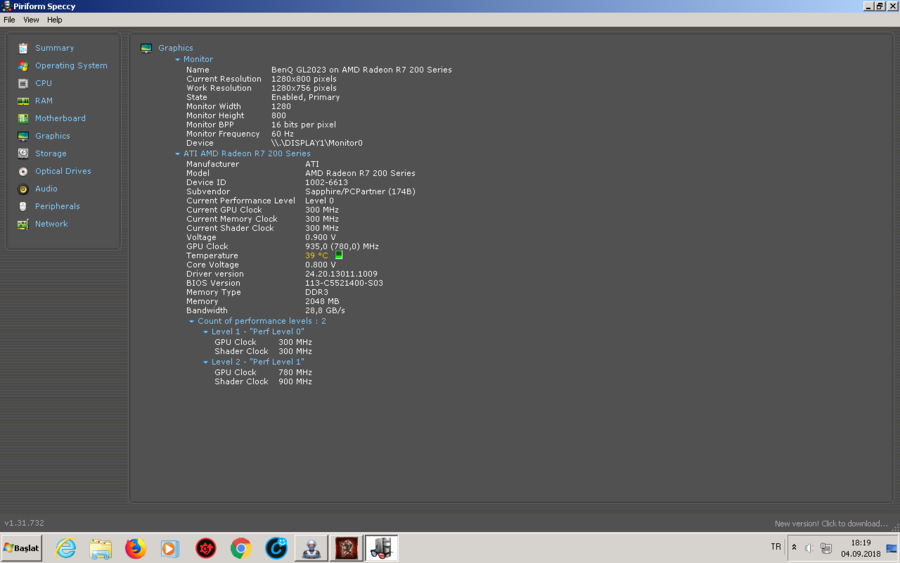
Task: Select the BenQ GL2023 monitor name text
Action: pos(362,70)
